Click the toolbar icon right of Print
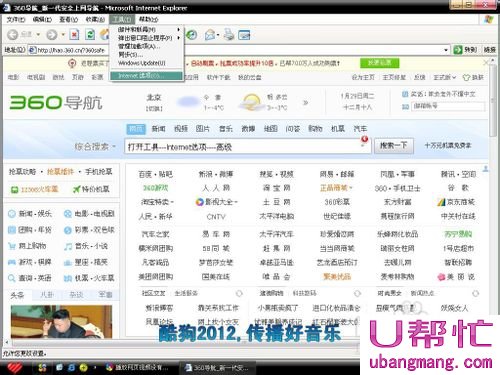The width and height of the screenshot is (500, 375). 244,35
